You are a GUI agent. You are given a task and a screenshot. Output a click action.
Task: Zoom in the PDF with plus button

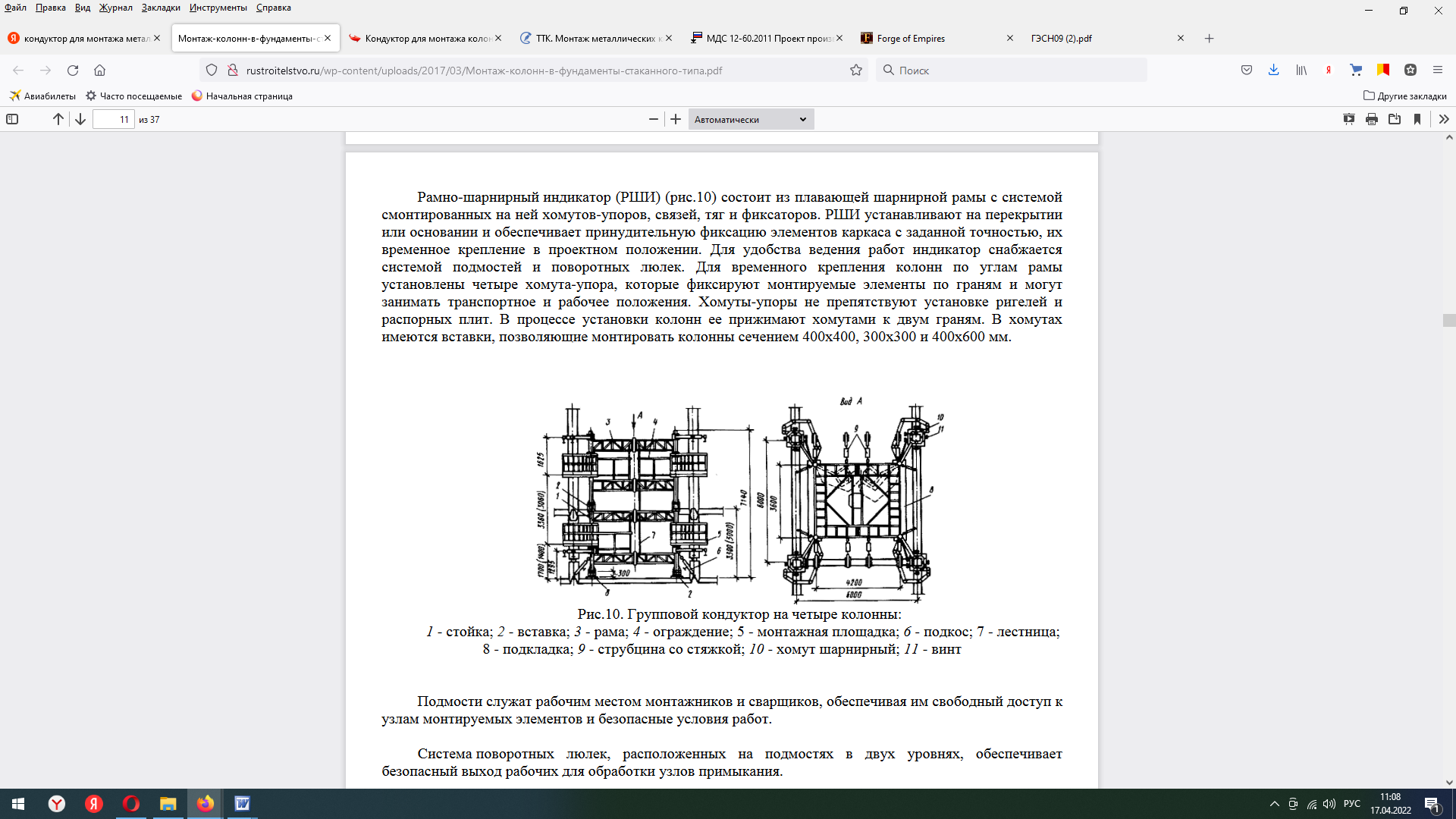pyautogui.click(x=676, y=119)
